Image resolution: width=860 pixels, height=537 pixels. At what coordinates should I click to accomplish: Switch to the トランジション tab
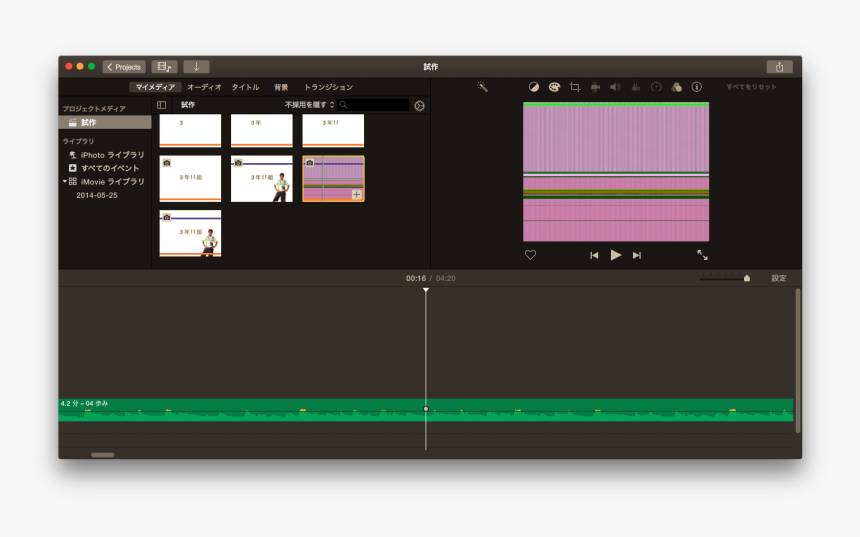[328, 87]
